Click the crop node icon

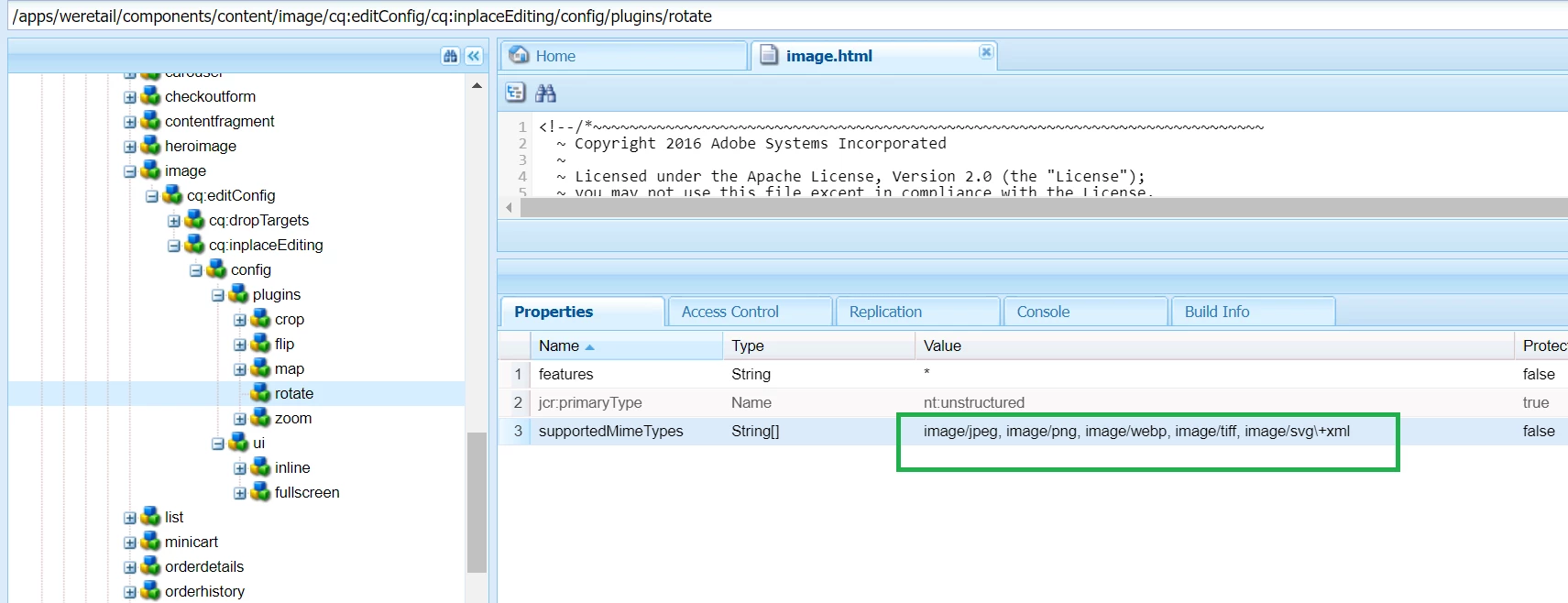(x=261, y=319)
